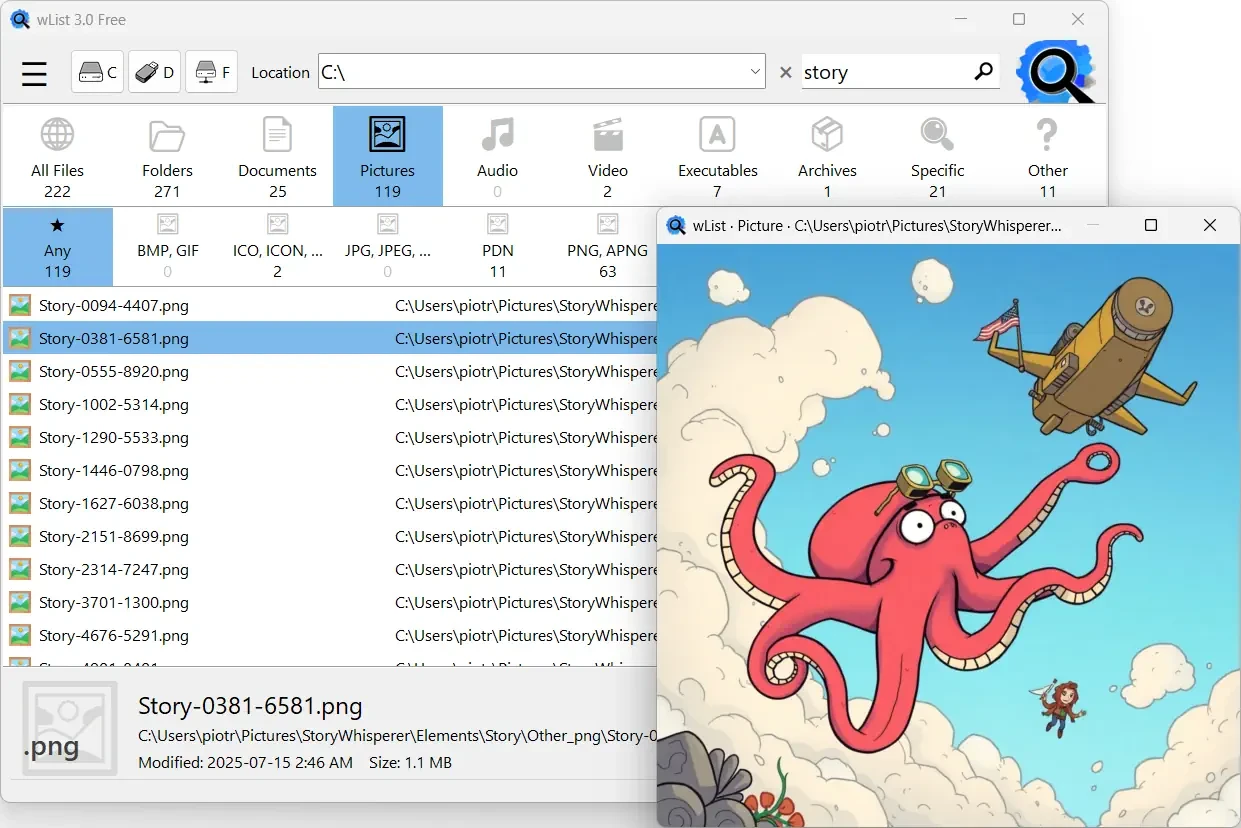Viewport: 1241px width, 828px height.
Task: Click the octopus picture in preview window
Action: click(x=948, y=535)
